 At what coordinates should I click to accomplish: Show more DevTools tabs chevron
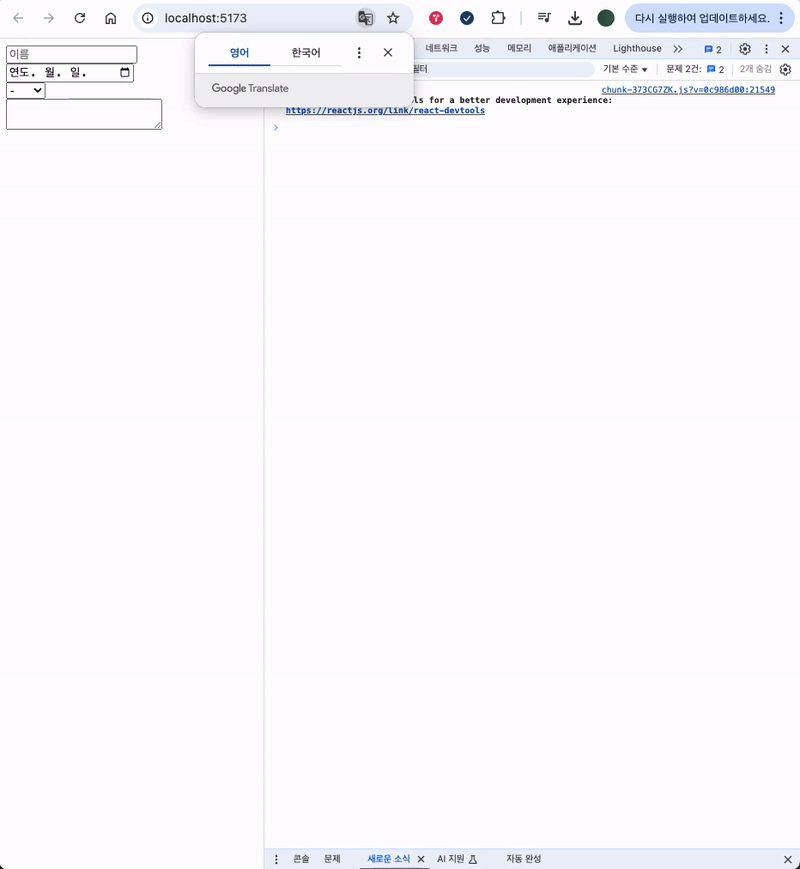[x=678, y=49]
